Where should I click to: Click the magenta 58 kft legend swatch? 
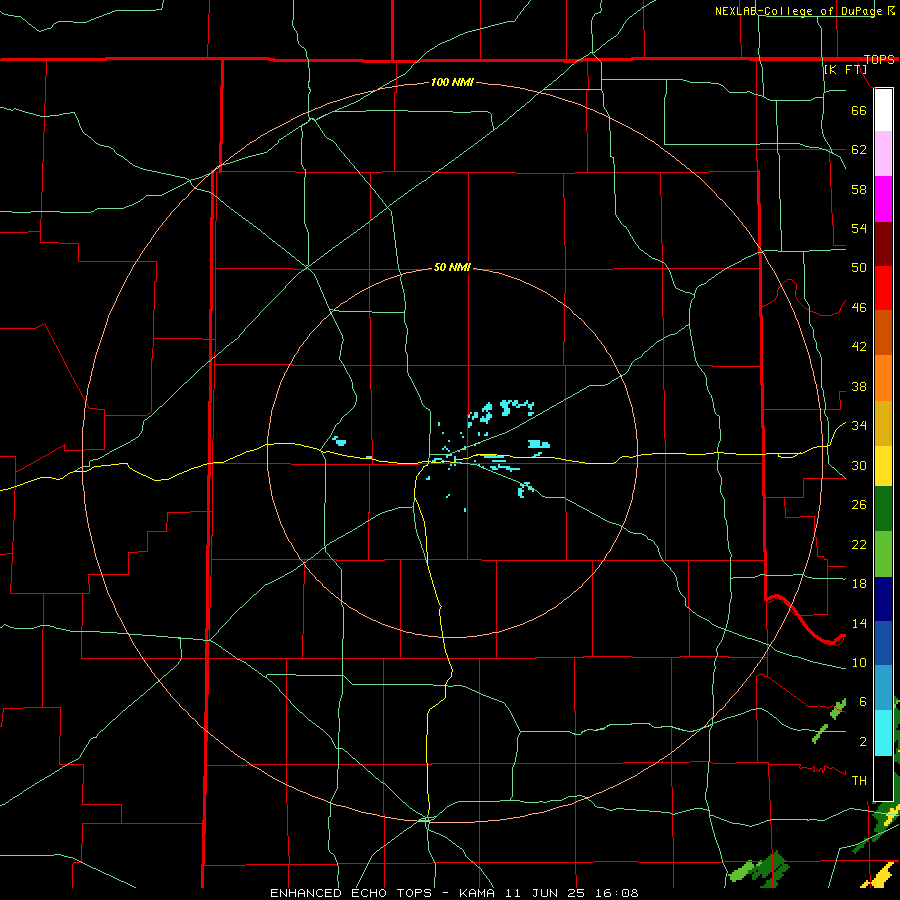883,199
